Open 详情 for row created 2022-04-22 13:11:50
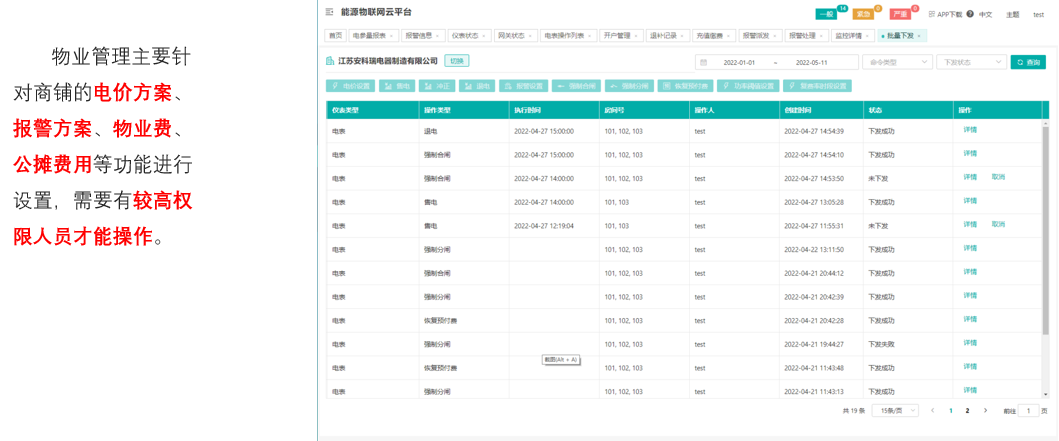 click(970, 248)
